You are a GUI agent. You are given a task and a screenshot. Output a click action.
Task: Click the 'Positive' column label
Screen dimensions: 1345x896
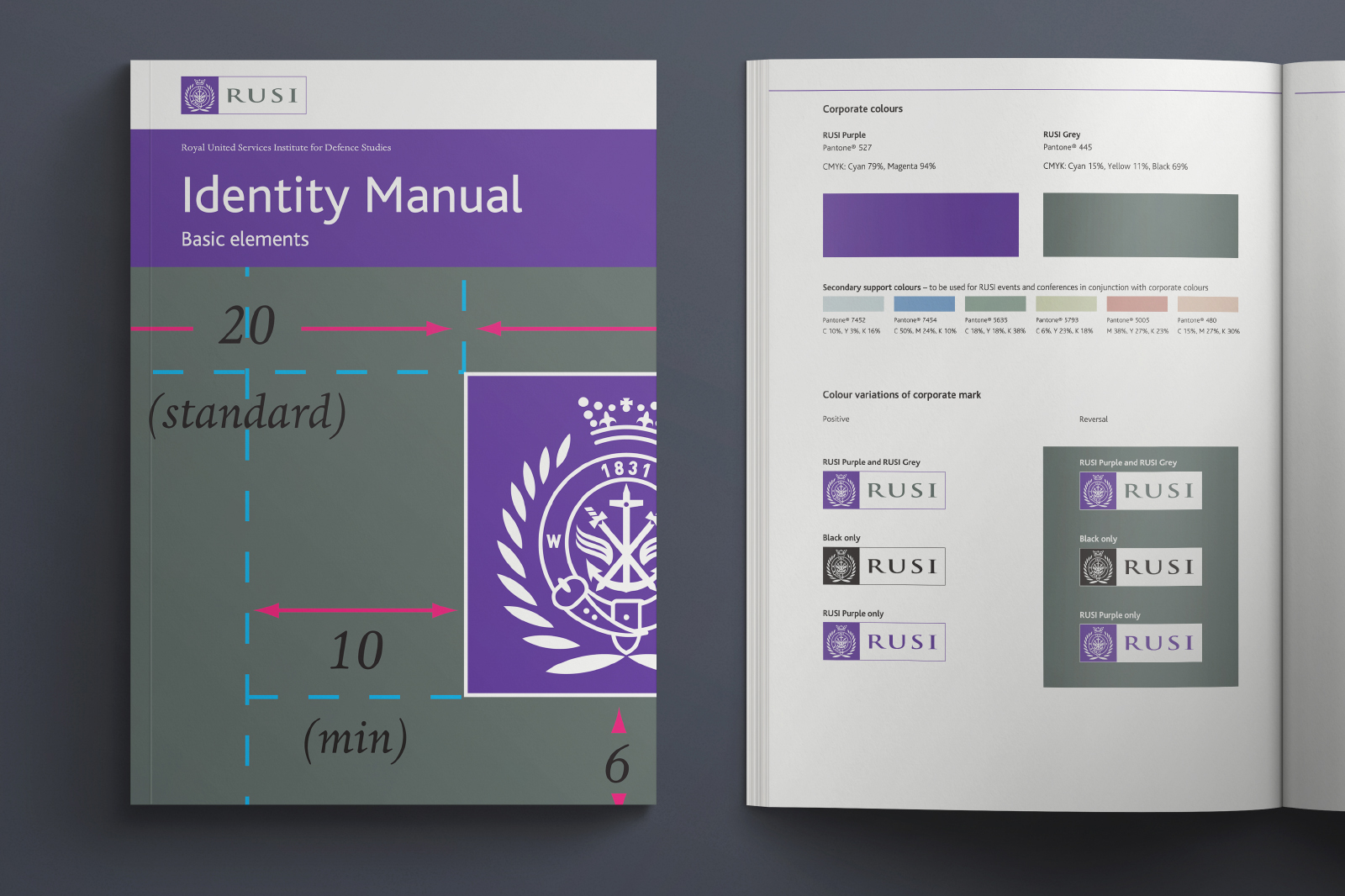(836, 419)
